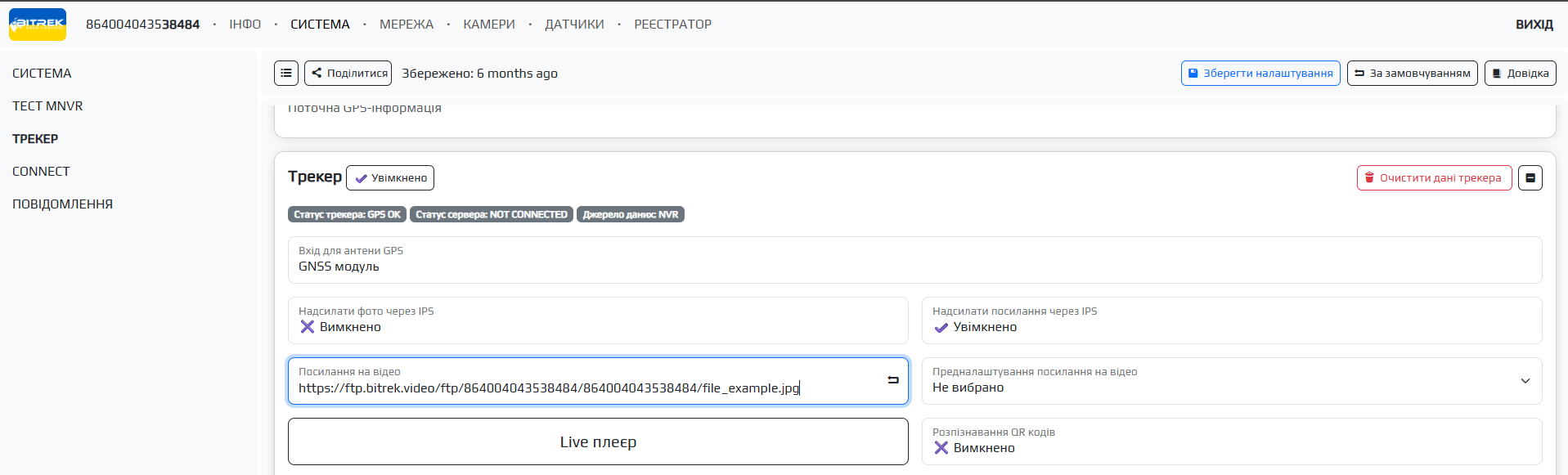Click the Live плеєр button
The height and width of the screenshot is (475, 1568).
(598, 441)
